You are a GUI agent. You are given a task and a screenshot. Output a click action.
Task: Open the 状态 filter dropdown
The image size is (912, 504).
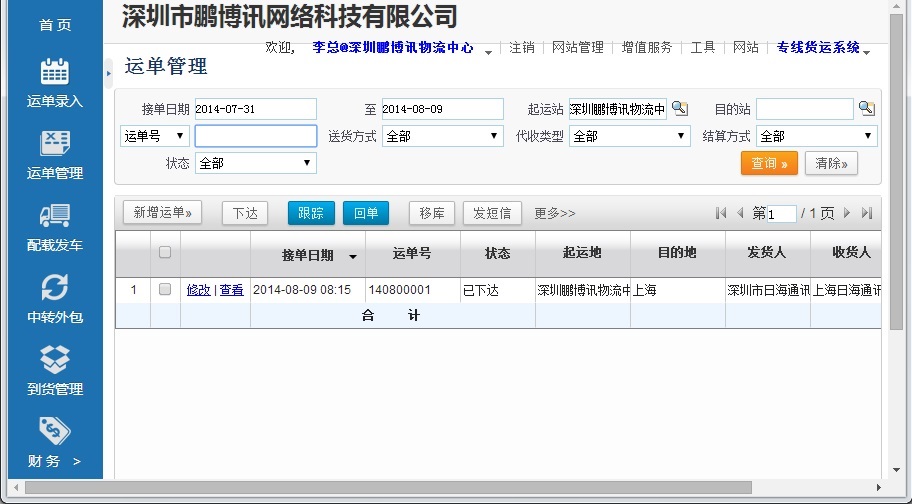(256, 163)
